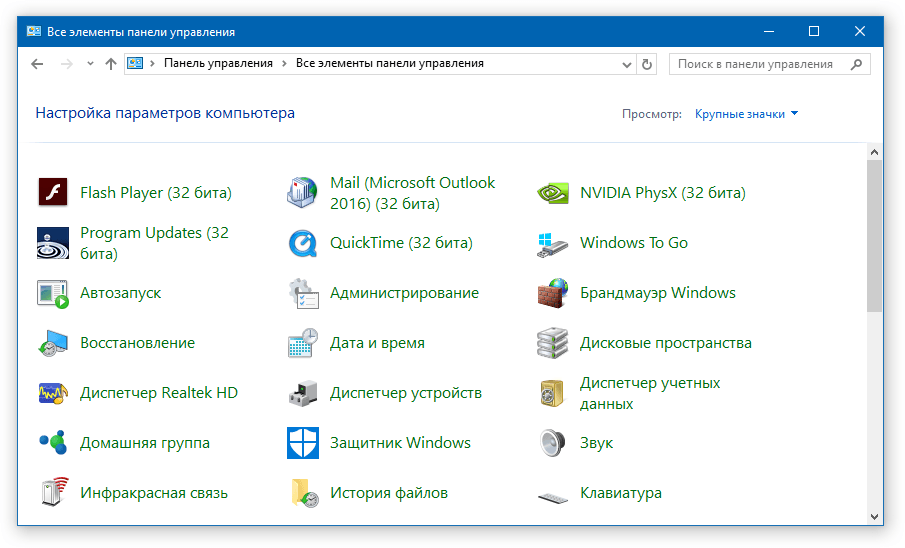Screen dimensions: 905x548
Task: Open the Windows To Go icon
Action: [552, 243]
